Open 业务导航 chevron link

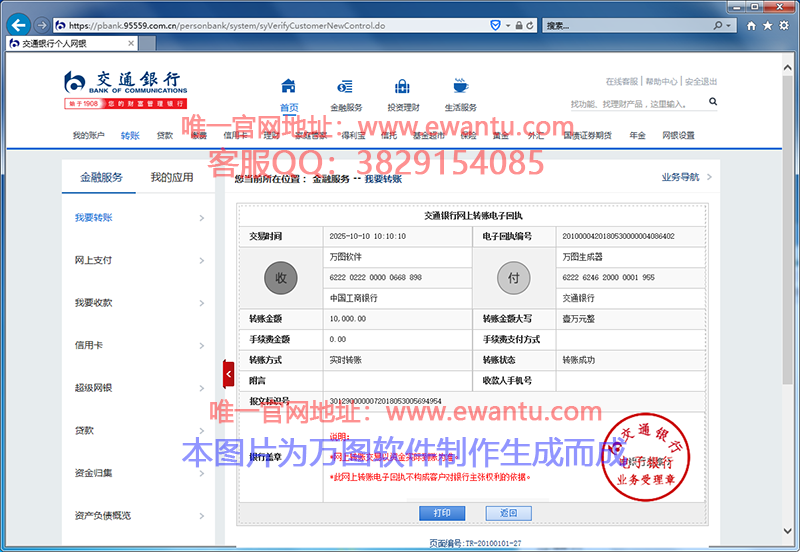point(686,177)
